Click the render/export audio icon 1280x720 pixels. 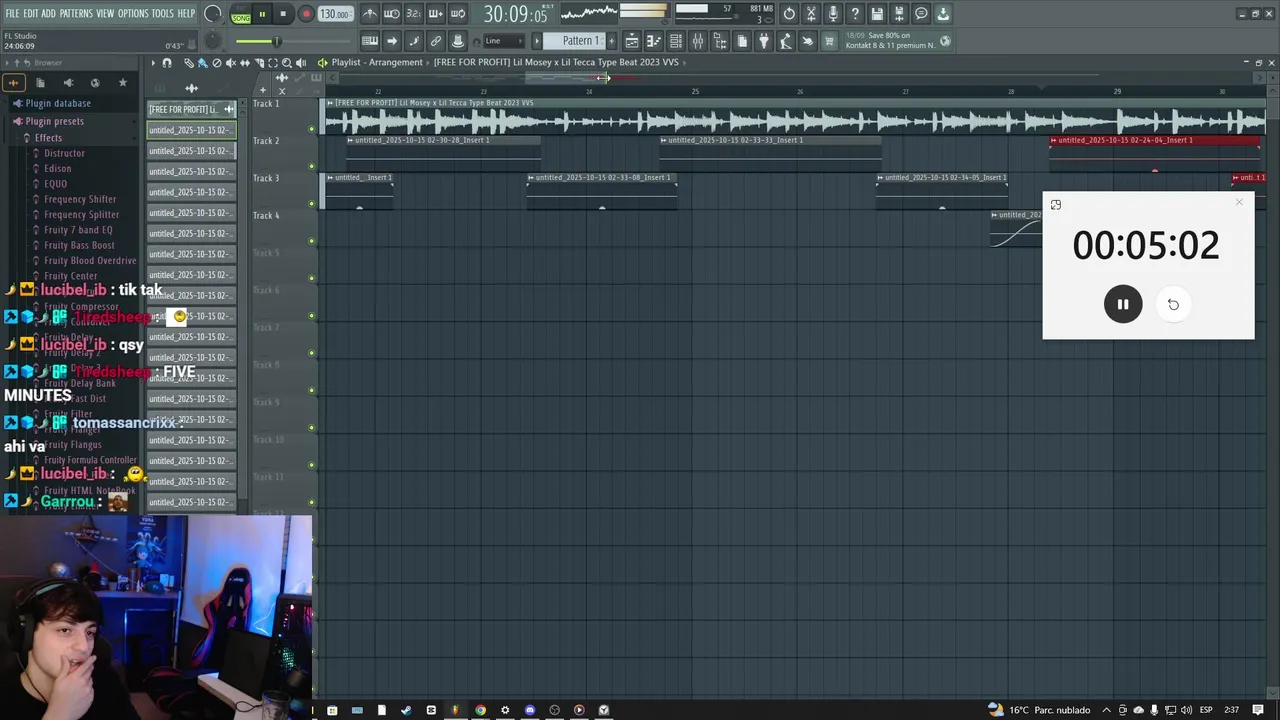click(x=899, y=14)
